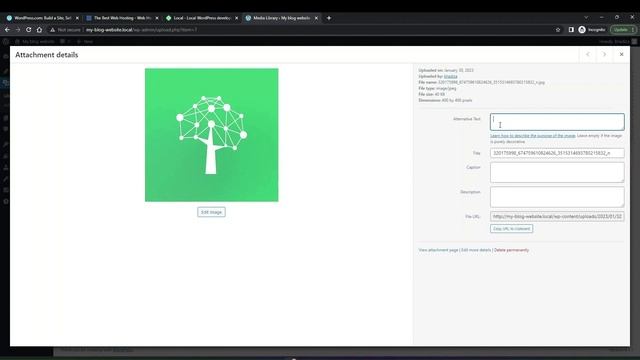This screenshot has height=360, width=640.
Task: Click the green tree image preview
Action: 211,135
